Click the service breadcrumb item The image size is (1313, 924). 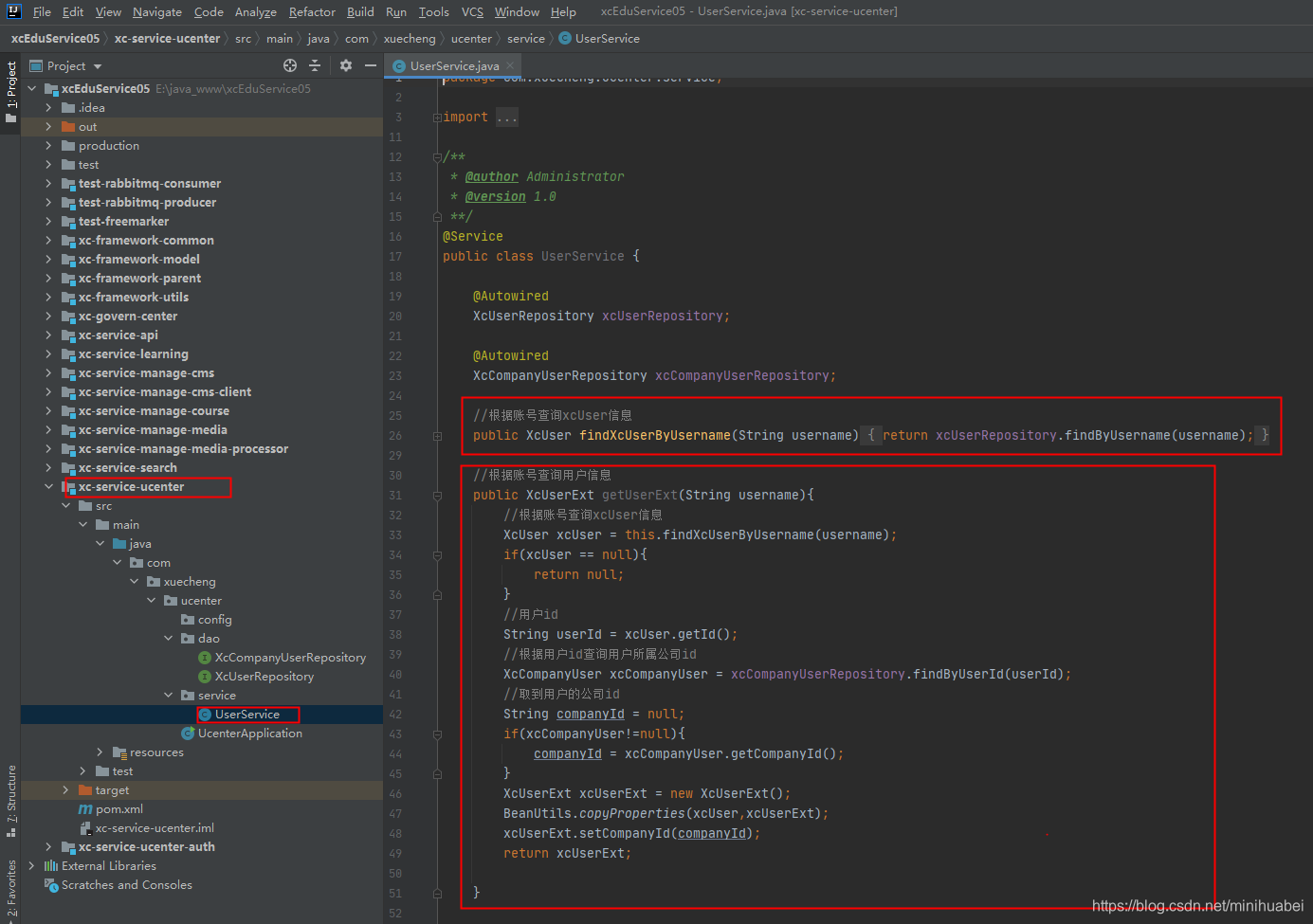(526, 38)
